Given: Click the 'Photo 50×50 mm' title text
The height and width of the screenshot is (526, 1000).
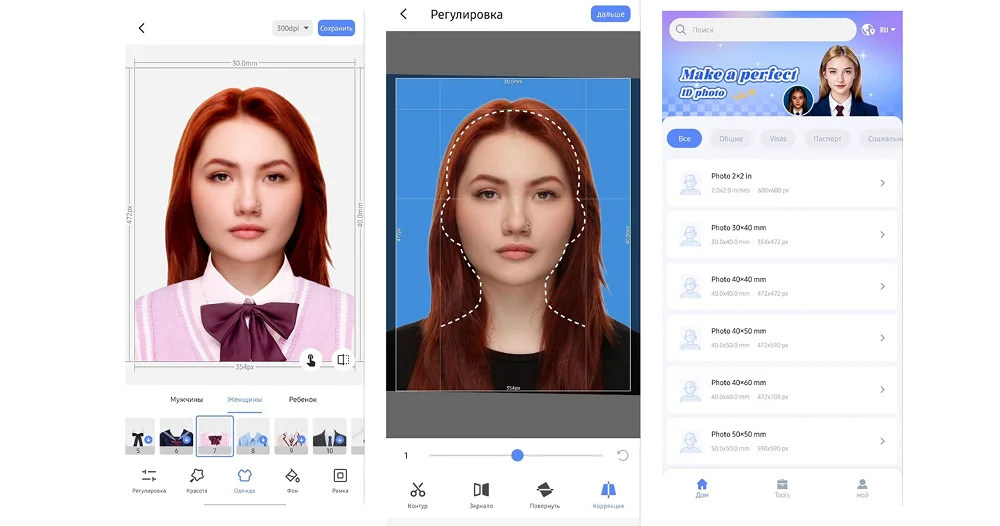Looking at the screenshot, I should (739, 434).
